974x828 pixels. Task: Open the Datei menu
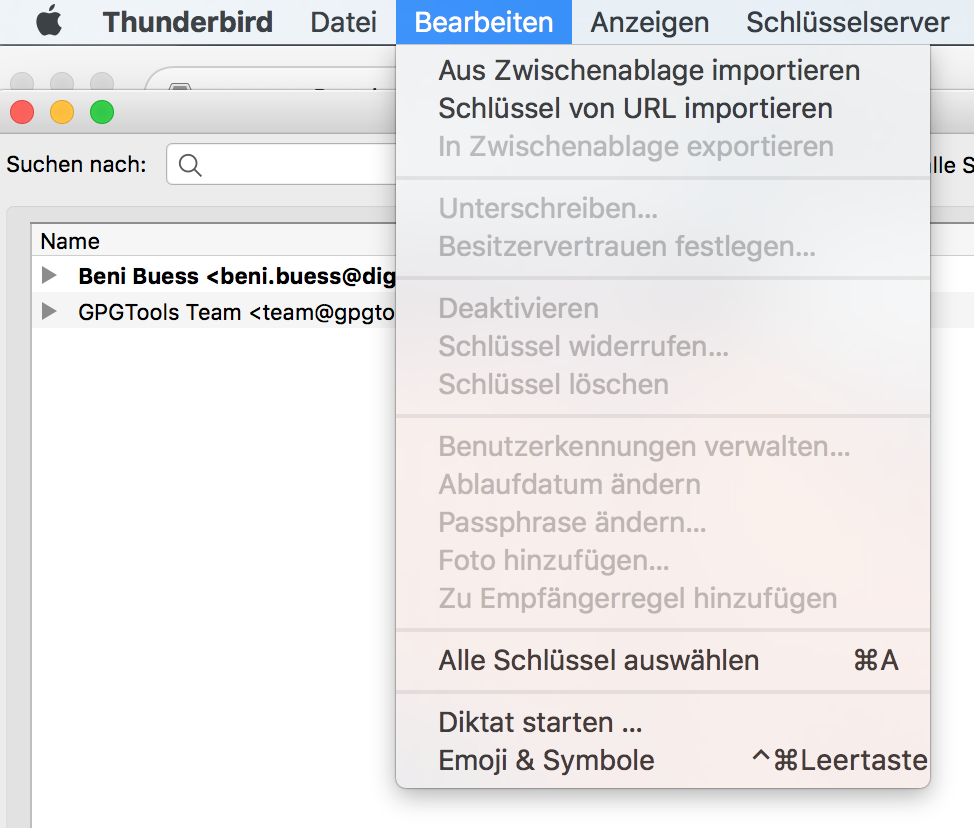coord(344,22)
